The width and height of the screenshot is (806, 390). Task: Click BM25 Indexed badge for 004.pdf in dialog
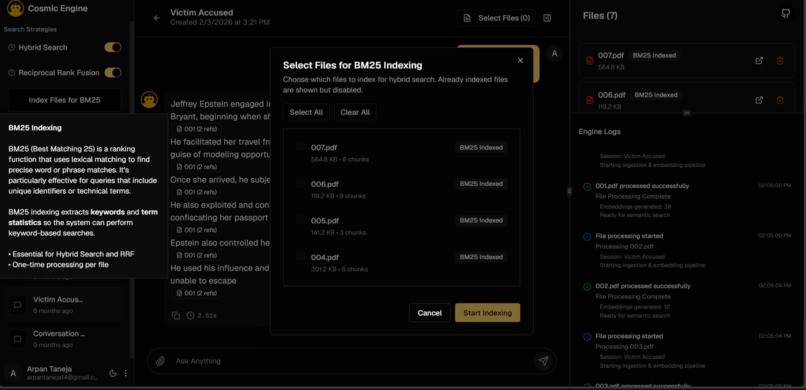click(481, 257)
